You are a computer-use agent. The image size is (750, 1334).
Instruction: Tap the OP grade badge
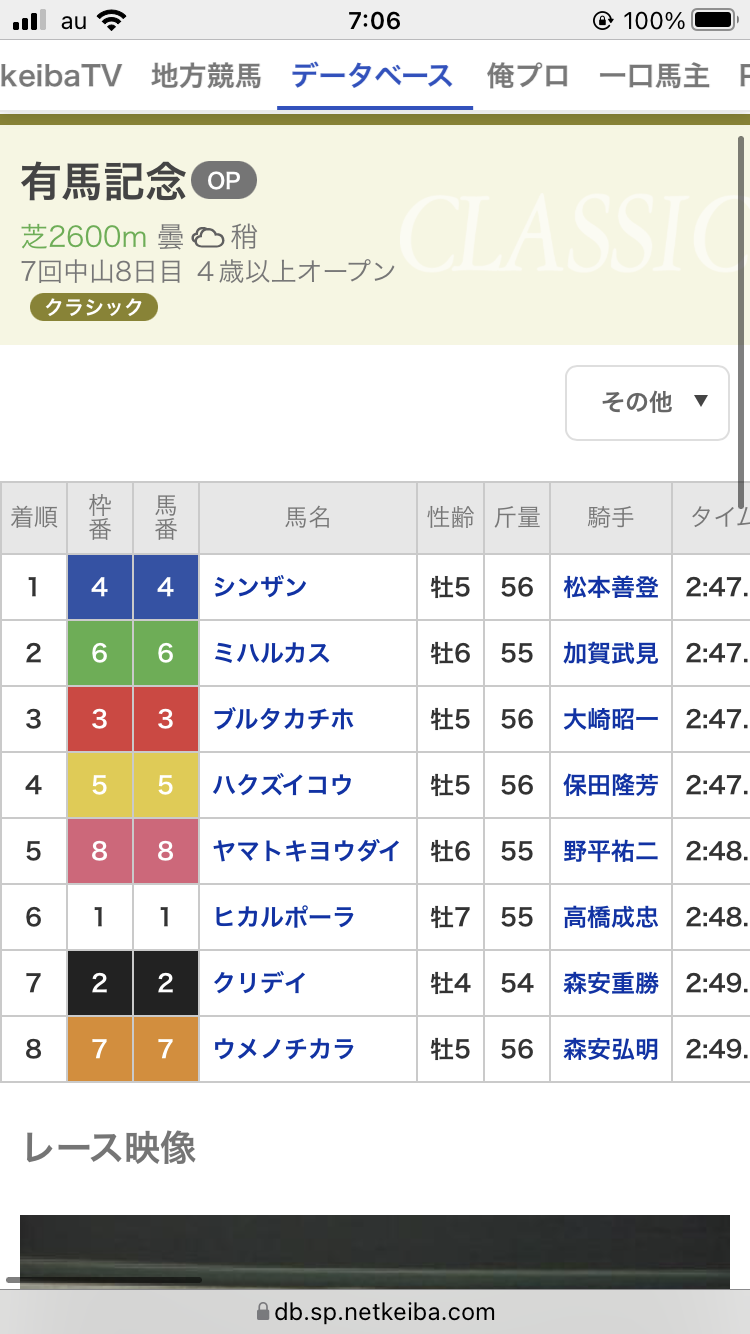click(x=224, y=181)
